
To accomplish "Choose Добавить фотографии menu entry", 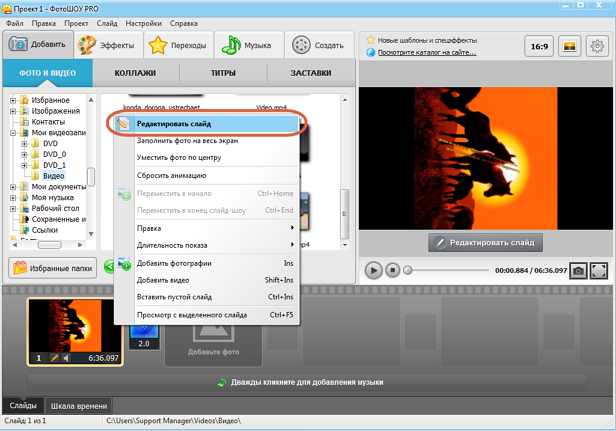I will 206,263.
